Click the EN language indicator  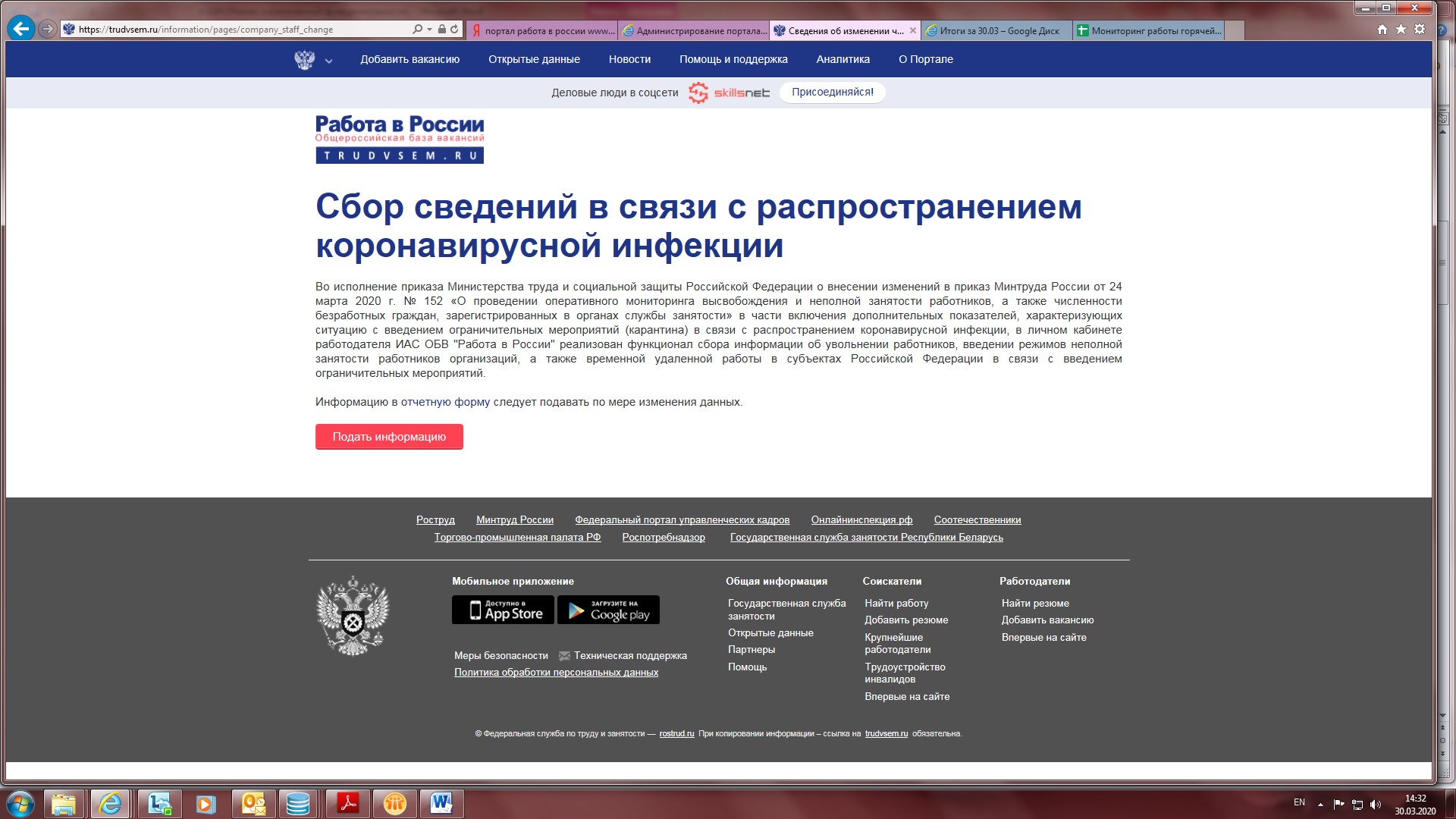pos(1299,802)
